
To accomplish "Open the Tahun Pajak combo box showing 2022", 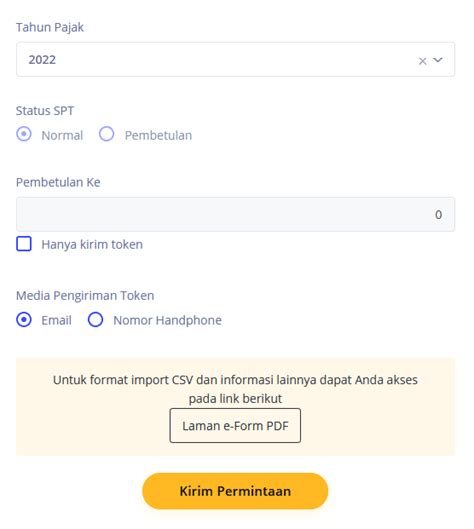I will [x=235, y=59].
